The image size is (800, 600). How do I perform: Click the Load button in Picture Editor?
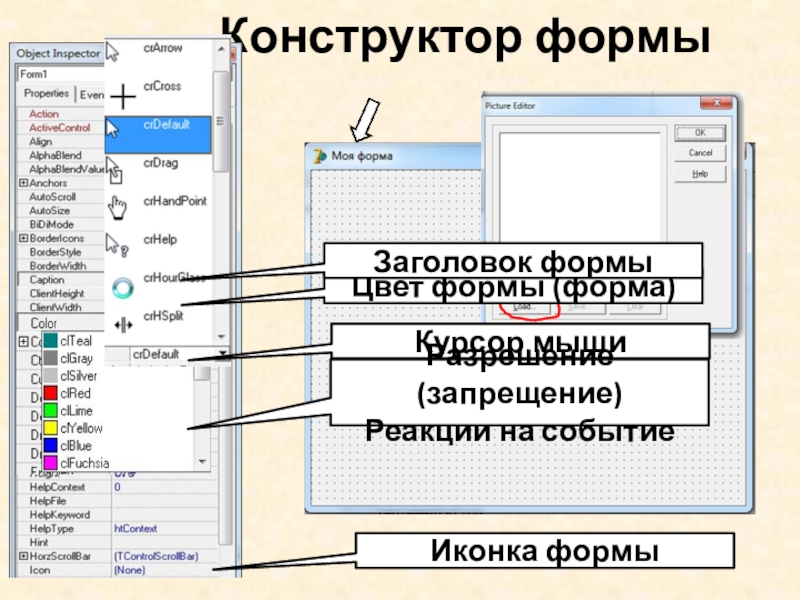(x=525, y=307)
